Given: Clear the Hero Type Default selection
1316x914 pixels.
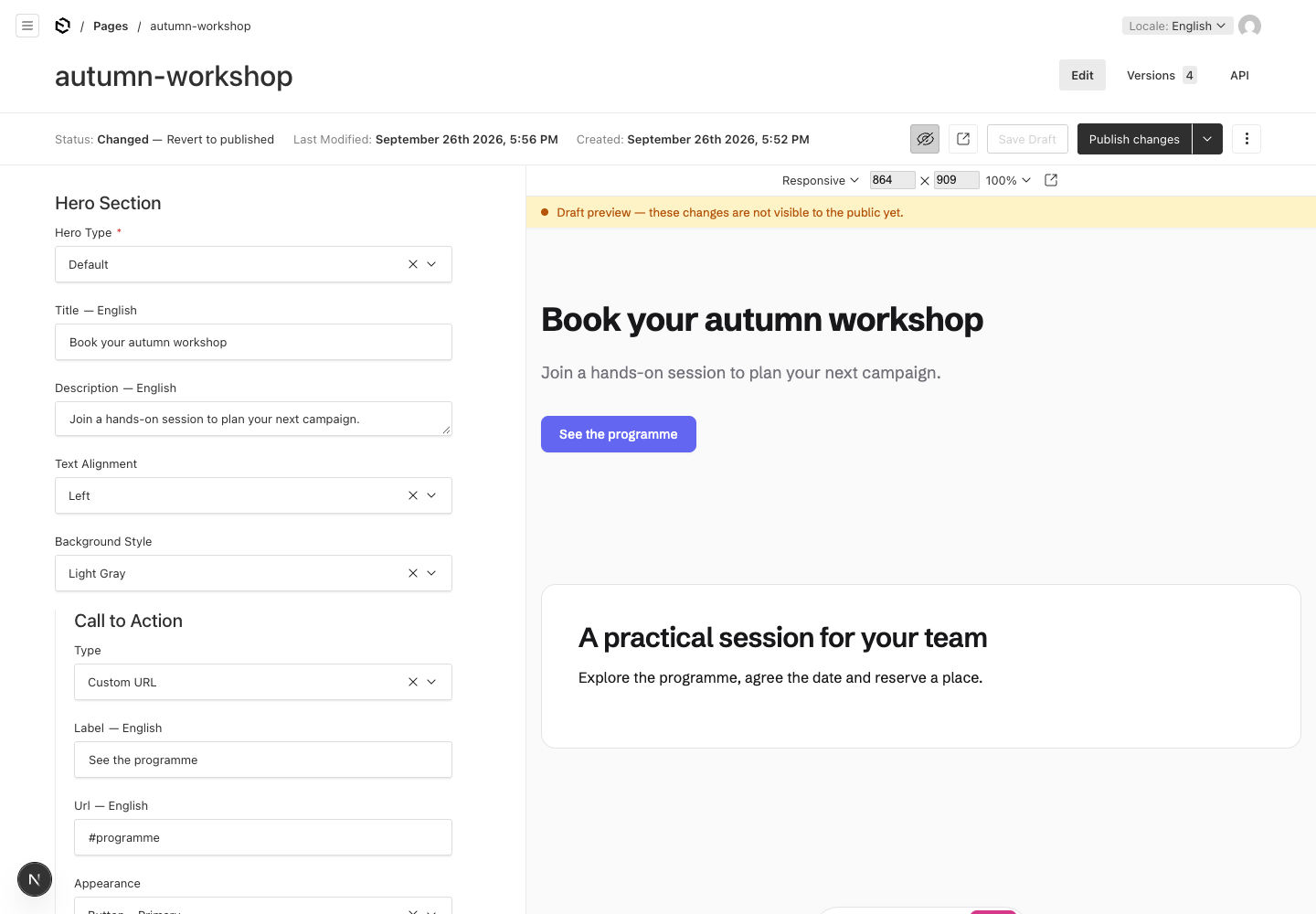Looking at the screenshot, I should [x=413, y=264].
